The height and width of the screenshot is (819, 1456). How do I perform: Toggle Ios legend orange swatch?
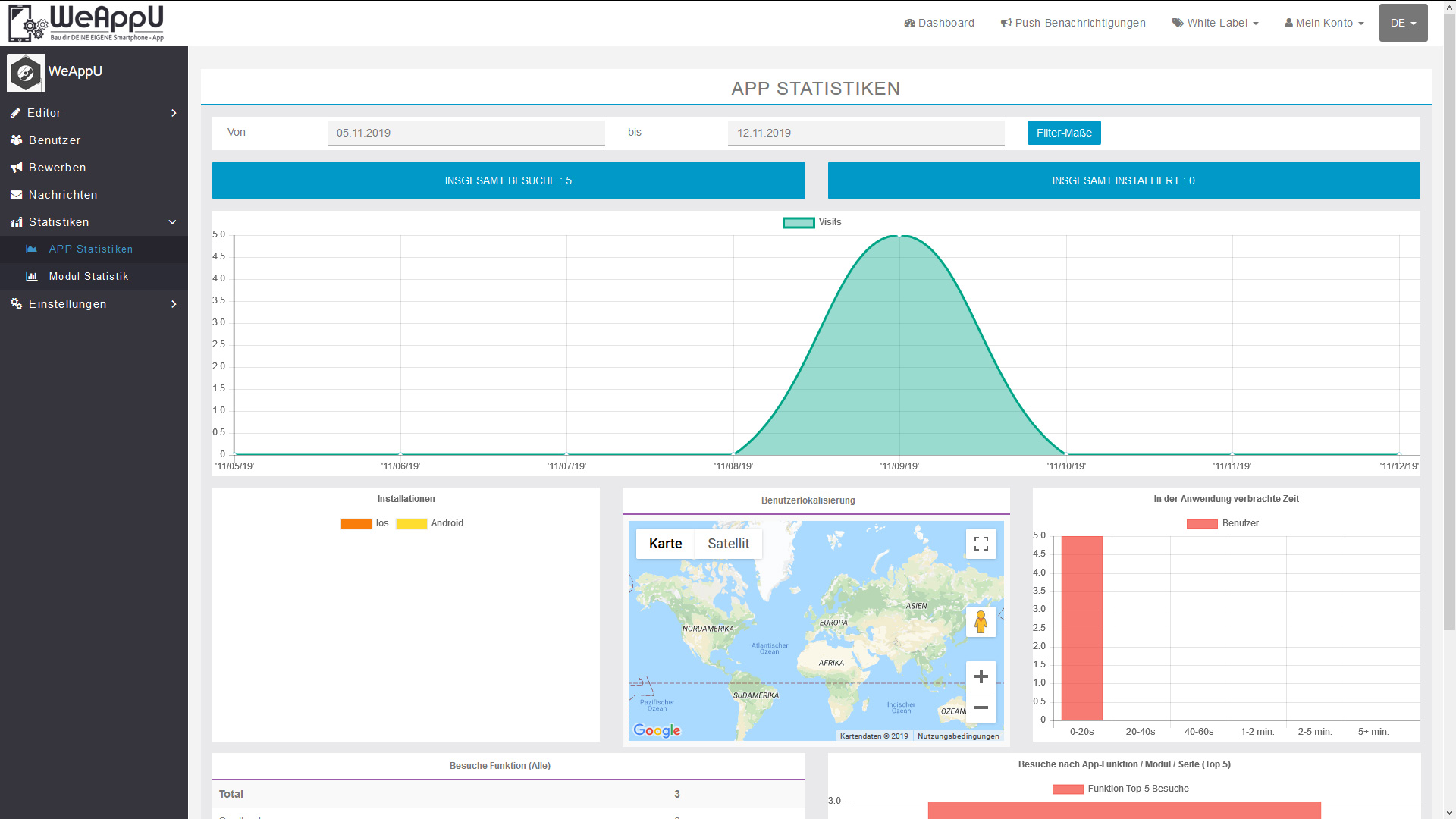[356, 524]
